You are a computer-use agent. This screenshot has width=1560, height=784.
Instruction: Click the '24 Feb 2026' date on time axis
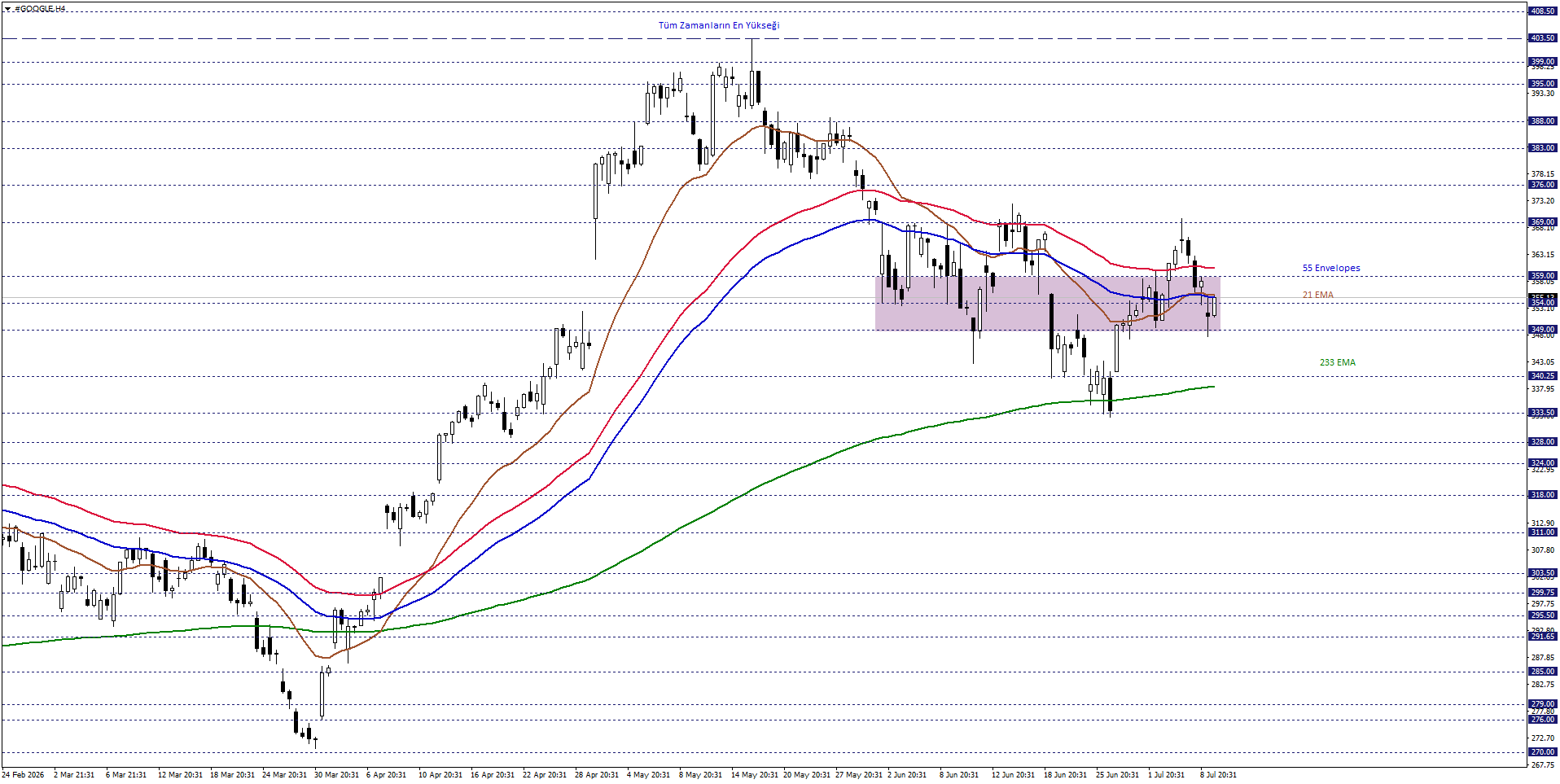coord(23,775)
